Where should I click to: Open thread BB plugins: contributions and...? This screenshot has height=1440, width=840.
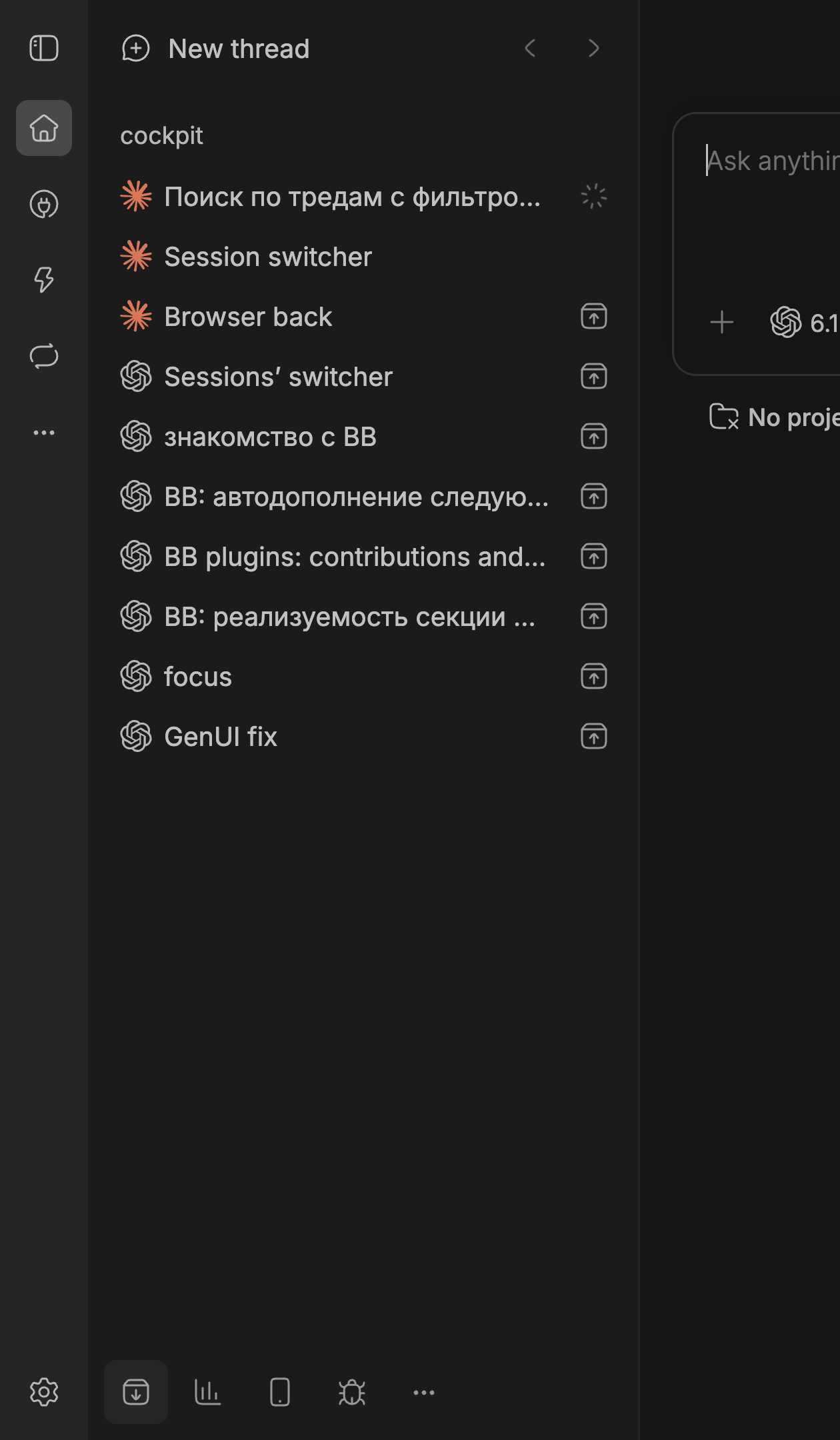click(x=363, y=557)
